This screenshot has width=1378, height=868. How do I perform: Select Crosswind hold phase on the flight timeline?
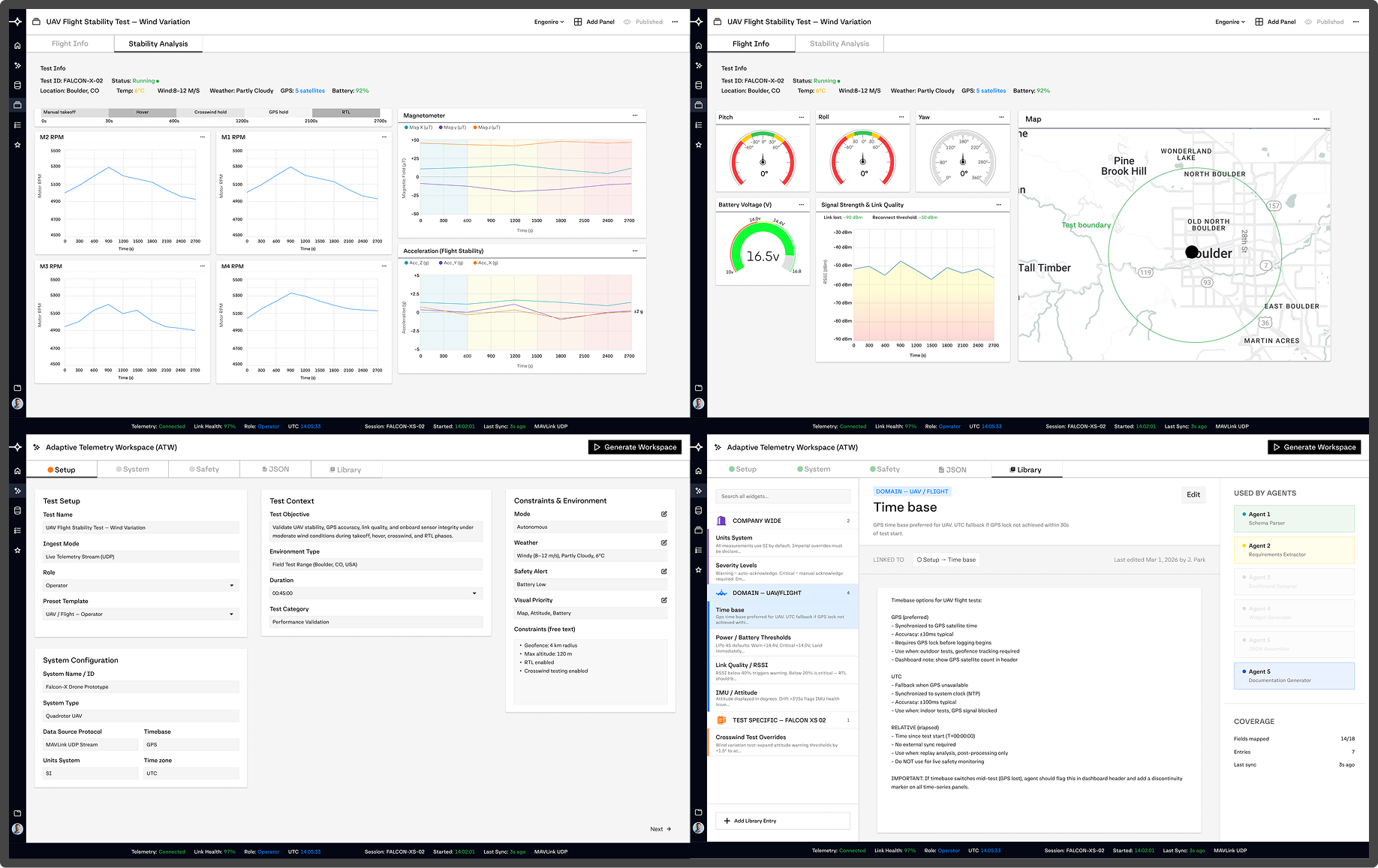(211, 113)
